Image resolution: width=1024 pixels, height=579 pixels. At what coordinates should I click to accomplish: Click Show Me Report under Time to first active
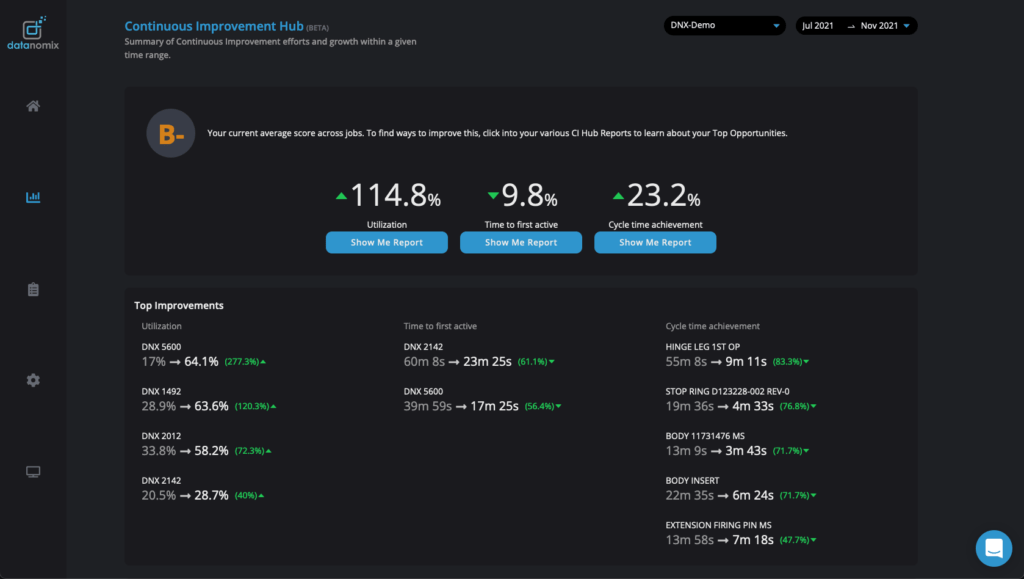[x=520, y=242]
